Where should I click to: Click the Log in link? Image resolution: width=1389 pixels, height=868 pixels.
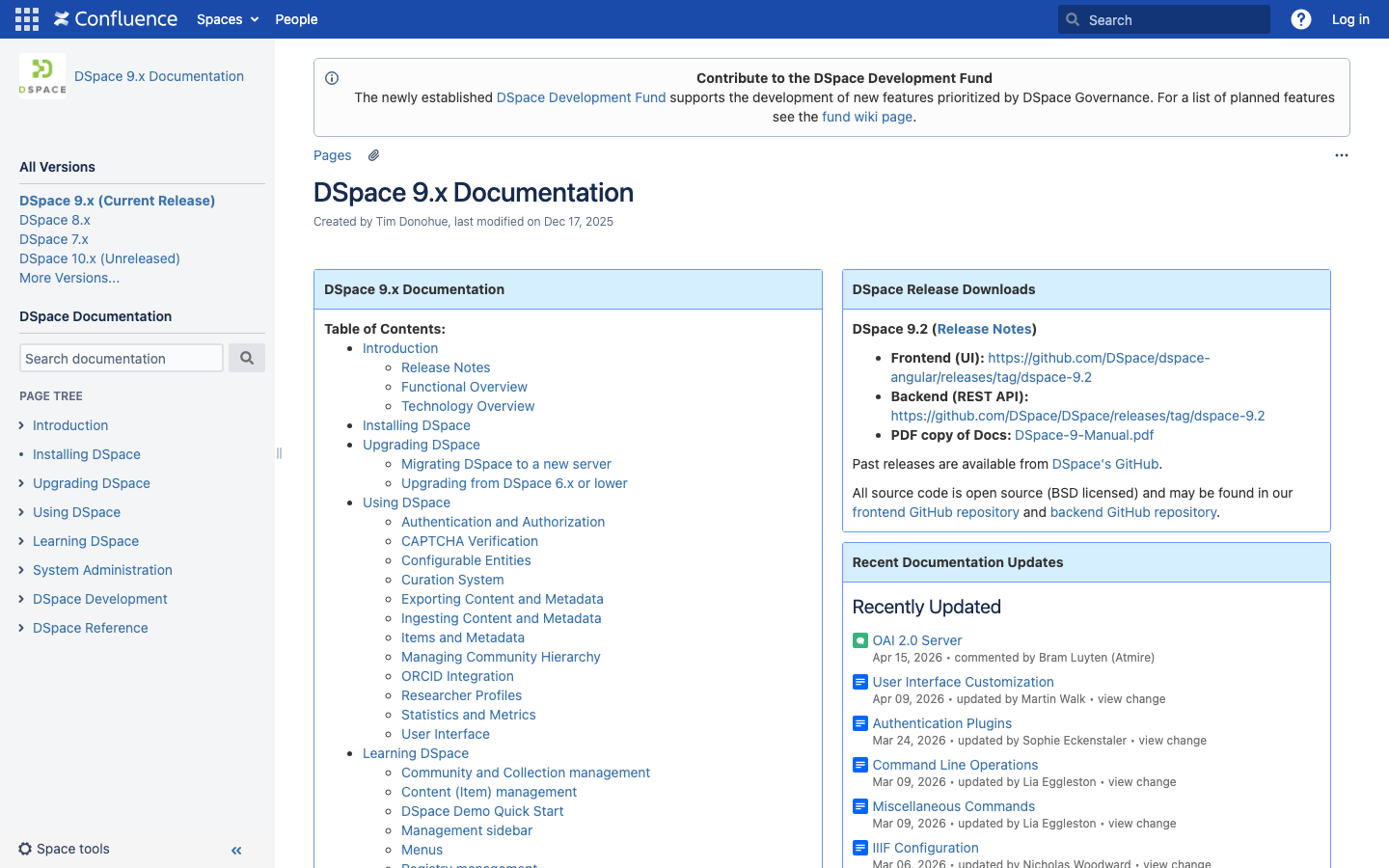click(x=1350, y=18)
